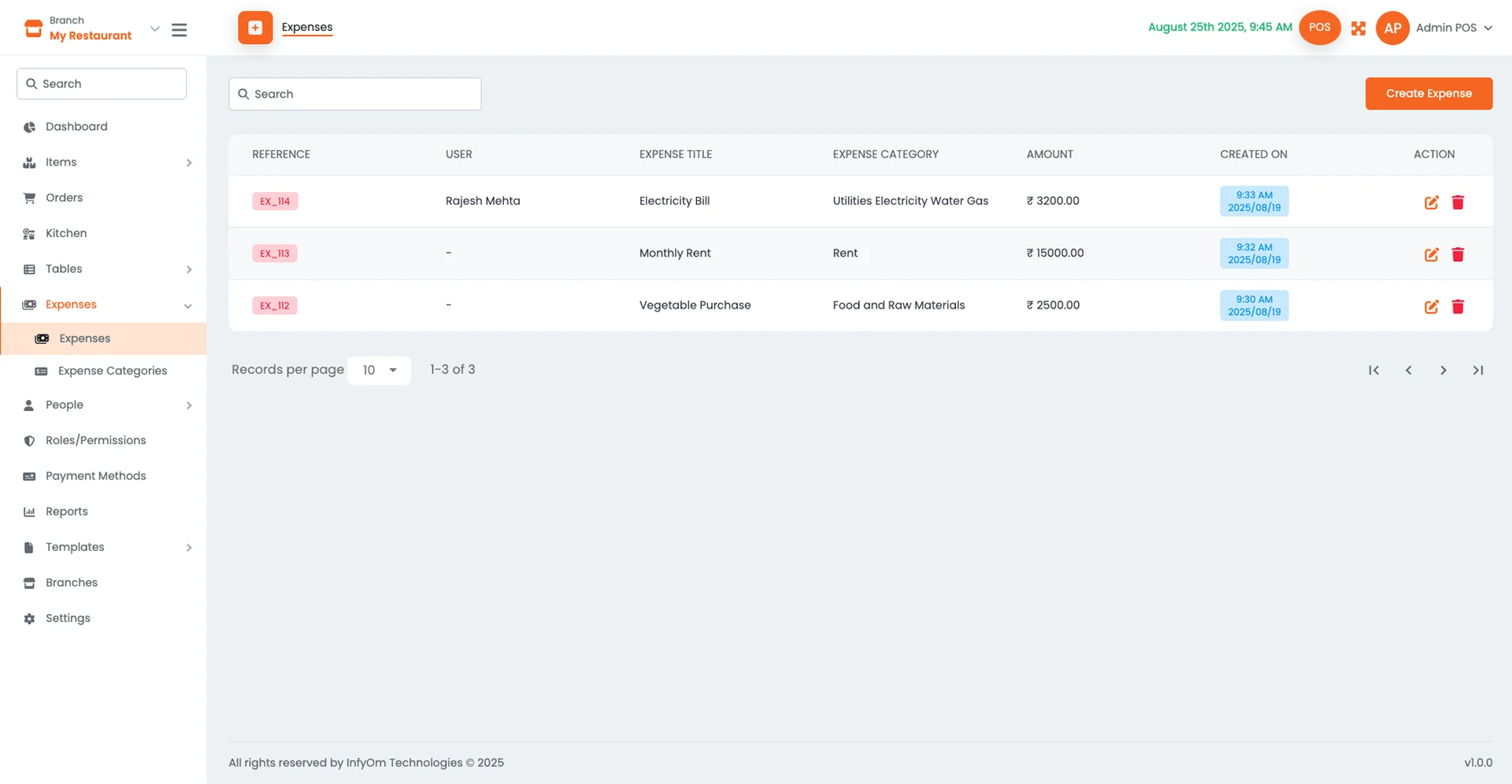Click the Roles/Permissions shield icon
Image resolution: width=1512 pixels, height=784 pixels.
(29, 440)
